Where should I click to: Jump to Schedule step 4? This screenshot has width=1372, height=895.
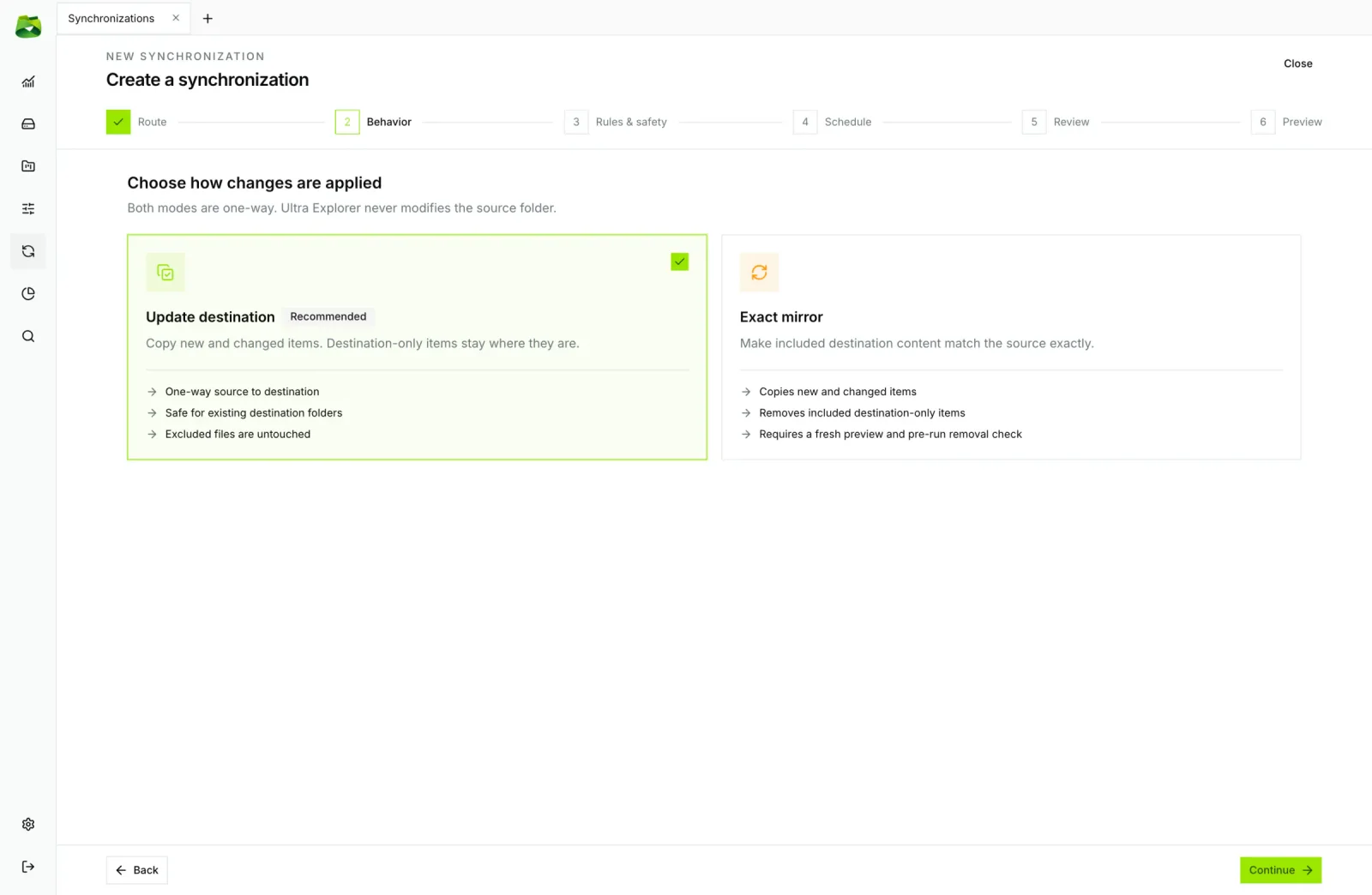click(833, 122)
